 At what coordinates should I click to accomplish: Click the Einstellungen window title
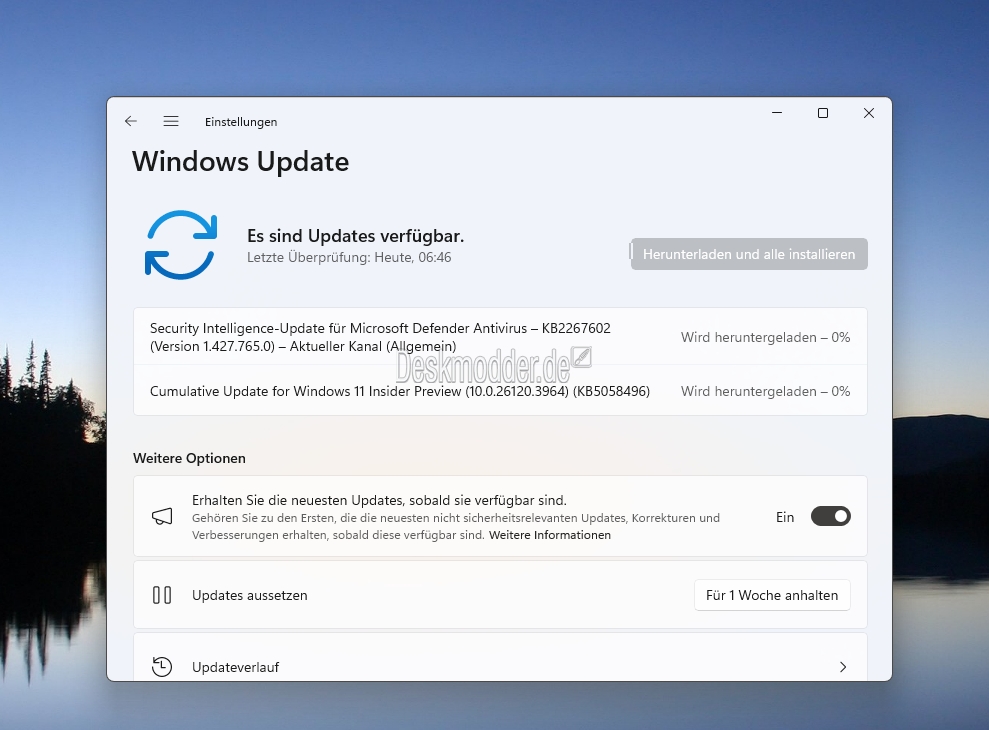tap(241, 122)
